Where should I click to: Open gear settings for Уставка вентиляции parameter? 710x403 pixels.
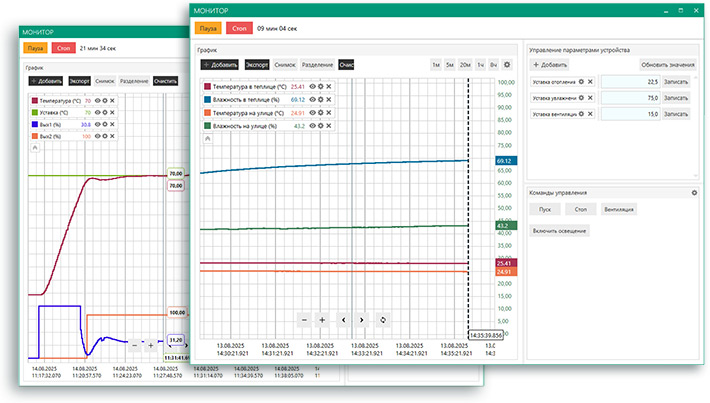point(581,114)
